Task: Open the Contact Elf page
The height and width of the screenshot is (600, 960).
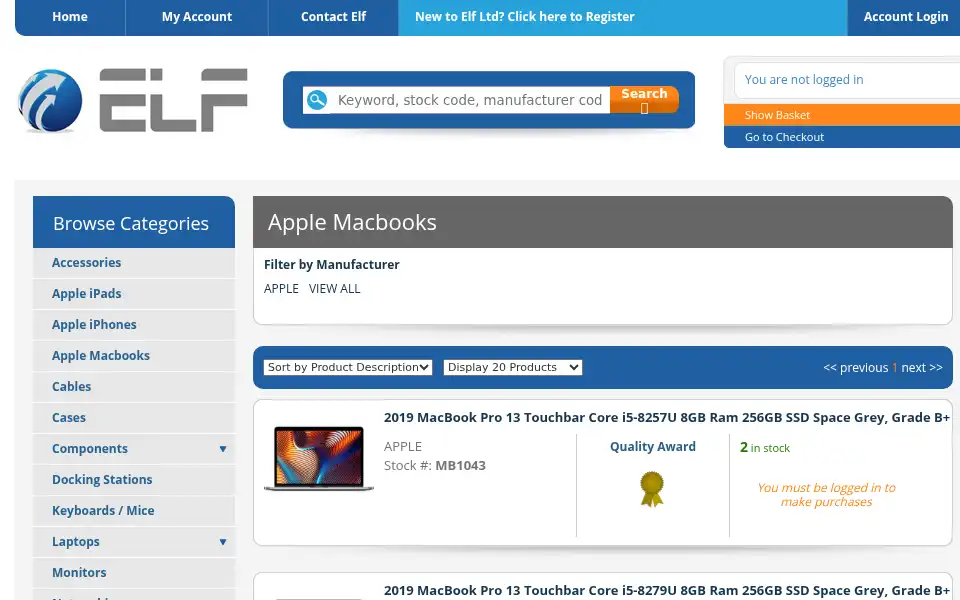Action: 333,17
